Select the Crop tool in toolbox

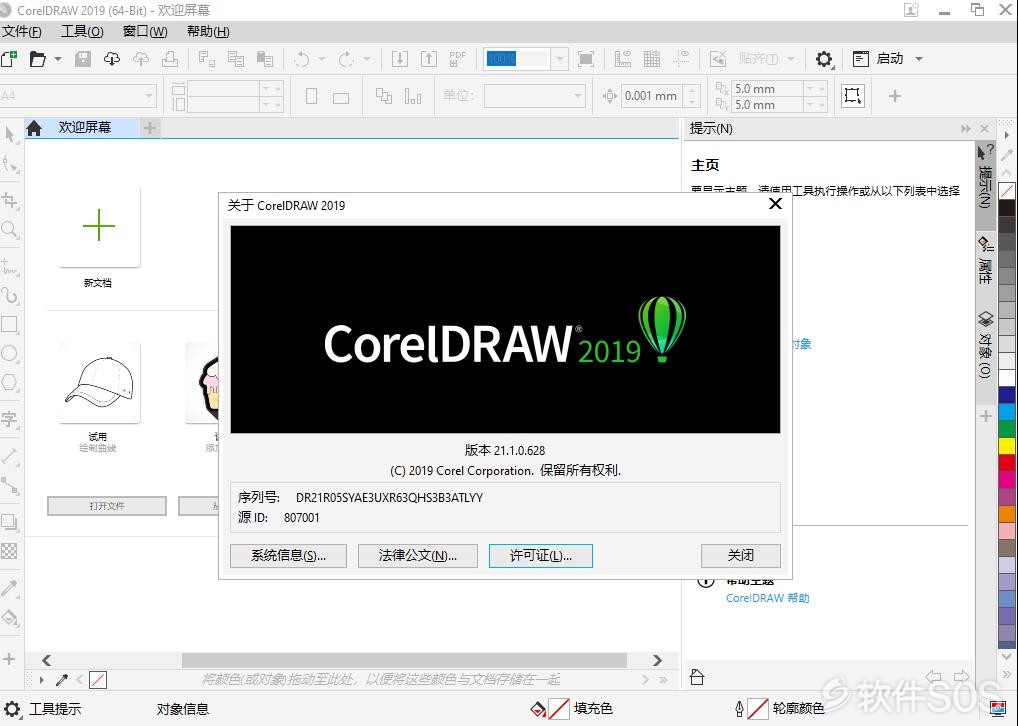tap(10, 199)
